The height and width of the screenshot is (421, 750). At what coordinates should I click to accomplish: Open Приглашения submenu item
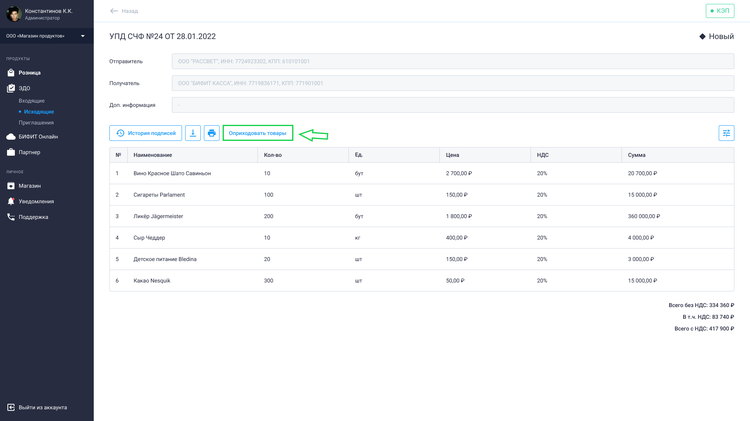pyautogui.click(x=36, y=123)
